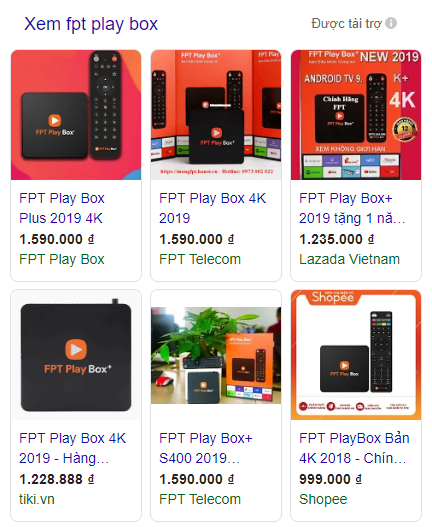The image size is (432, 527).
Task: Click the tiki.vn seller name
Action: point(37,499)
